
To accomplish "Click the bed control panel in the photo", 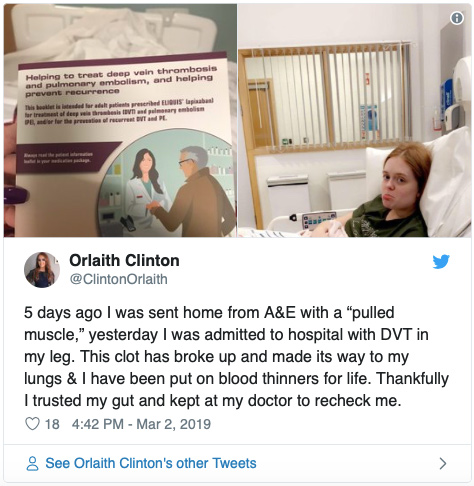I will 319,219.
